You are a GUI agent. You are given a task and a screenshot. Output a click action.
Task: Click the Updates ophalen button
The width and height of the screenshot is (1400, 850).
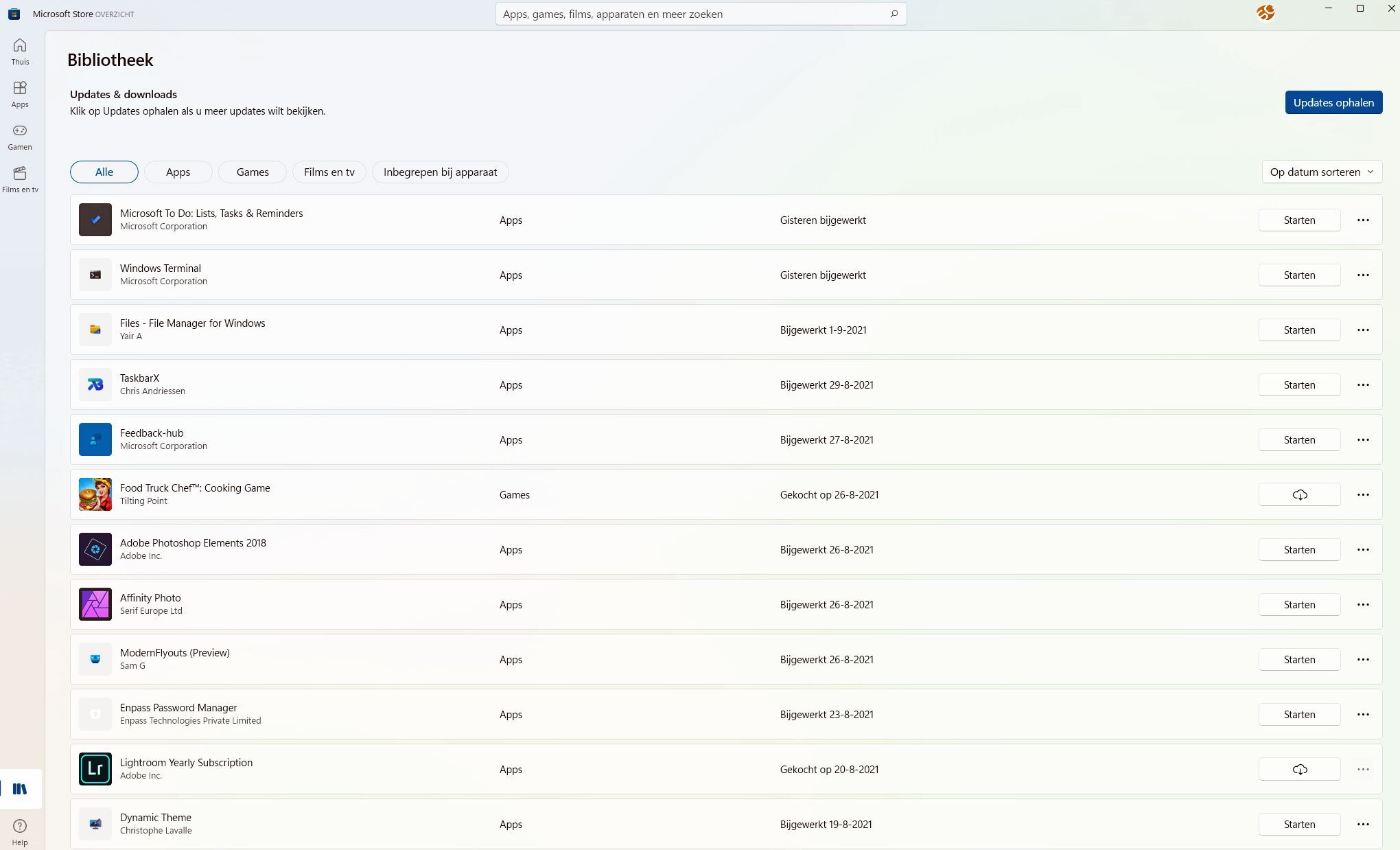pyautogui.click(x=1333, y=102)
